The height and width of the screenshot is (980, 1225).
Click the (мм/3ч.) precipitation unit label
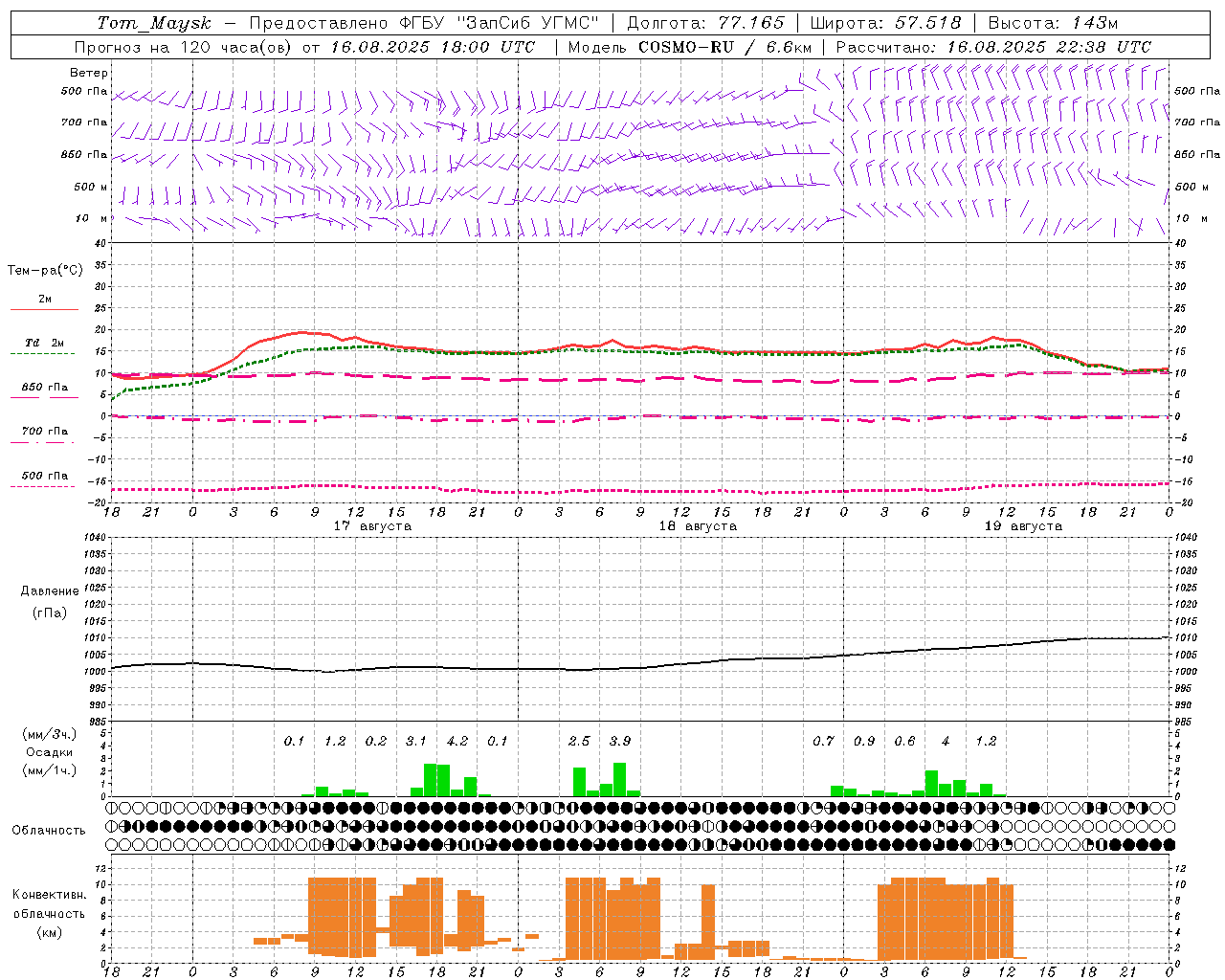pyautogui.click(x=50, y=734)
